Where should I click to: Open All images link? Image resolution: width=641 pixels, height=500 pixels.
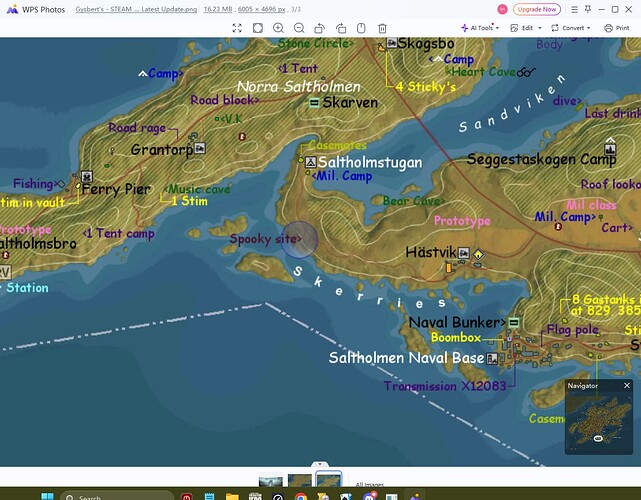370,484
